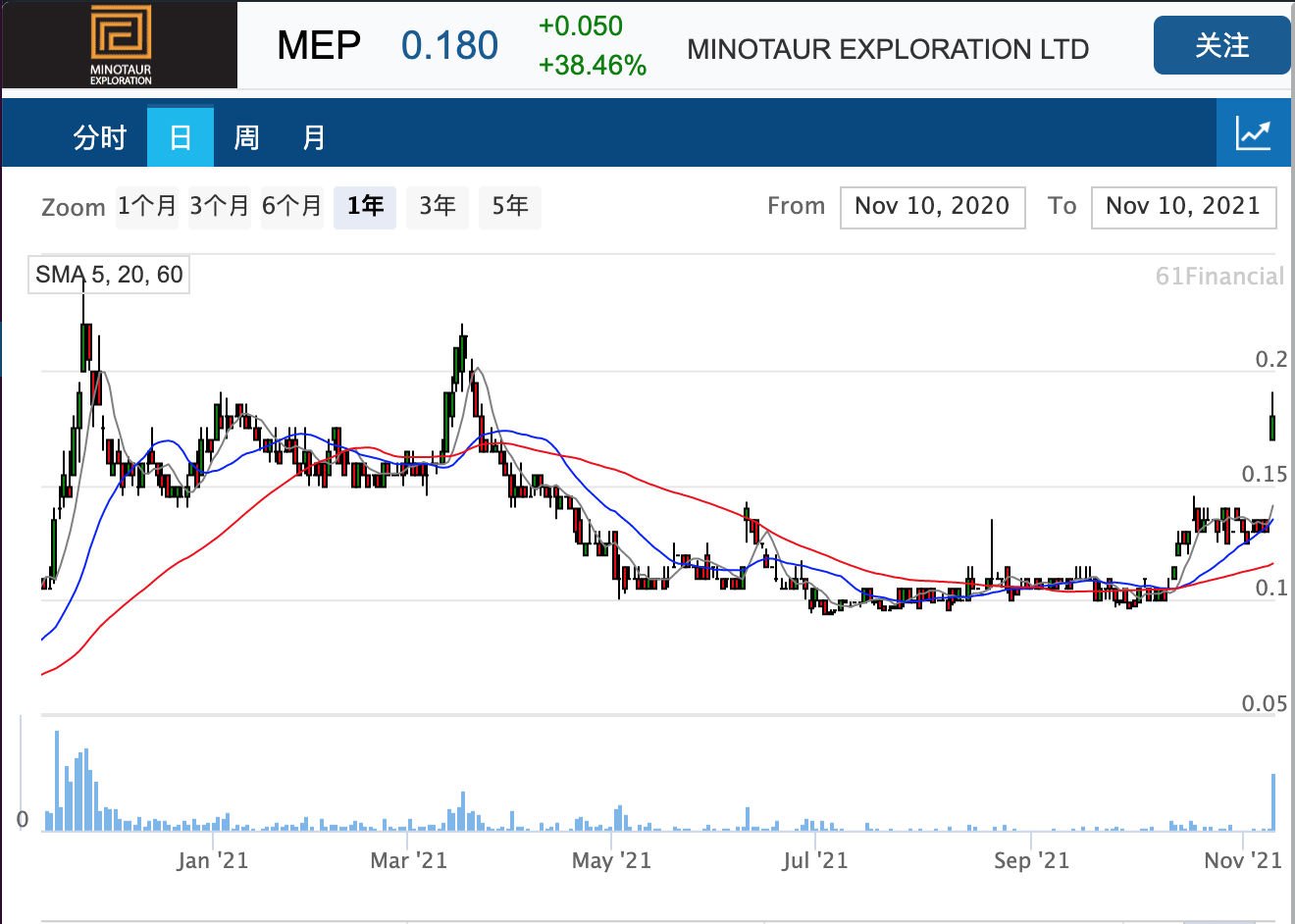
Task: Click the Sep '21 axis label
Action: 1031,860
